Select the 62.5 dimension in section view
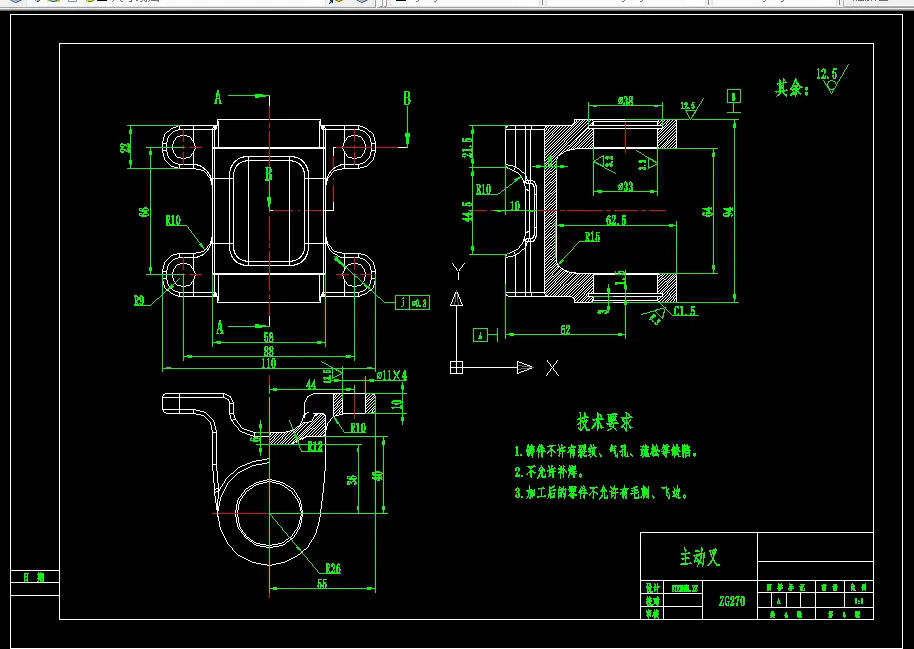 (616, 220)
